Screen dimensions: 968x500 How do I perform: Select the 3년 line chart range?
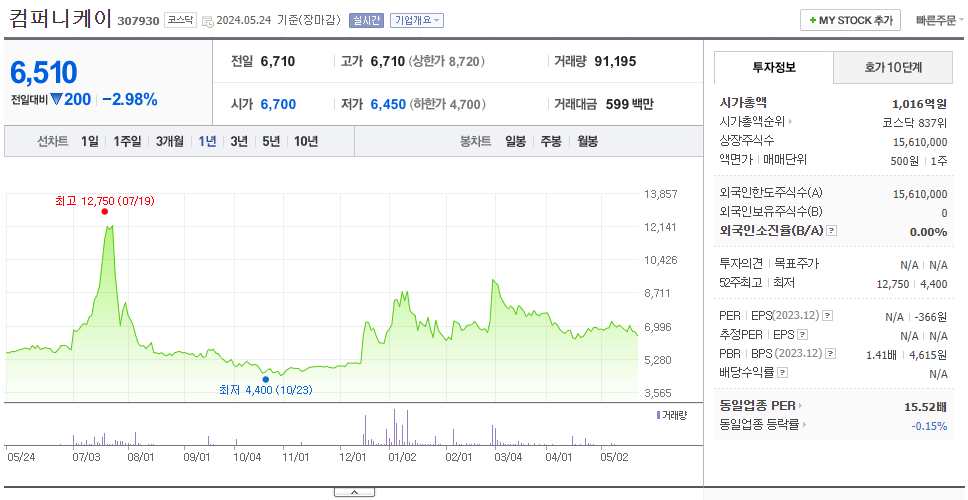click(239, 141)
